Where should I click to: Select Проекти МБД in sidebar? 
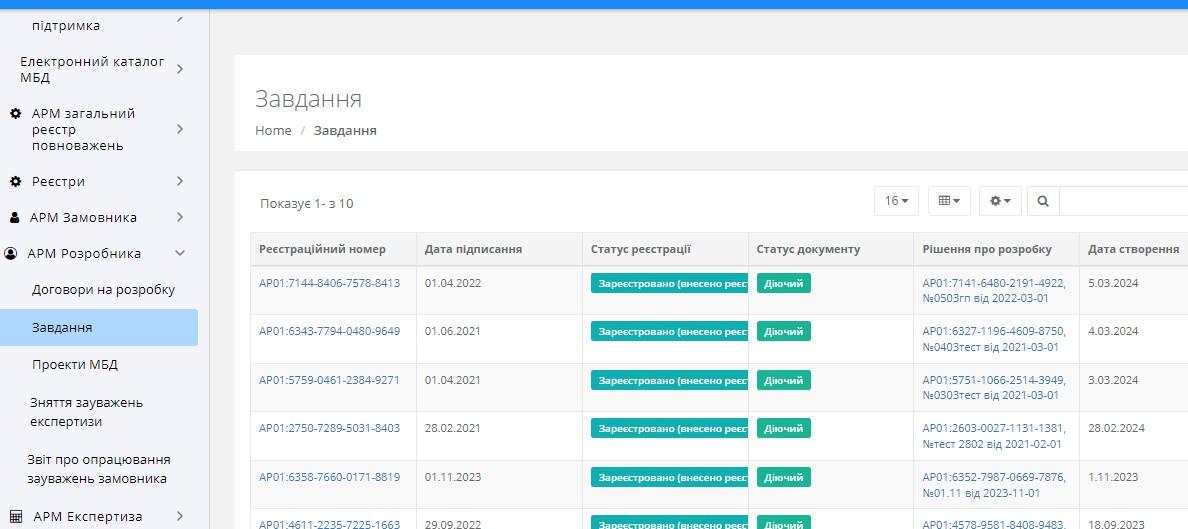coord(74,365)
